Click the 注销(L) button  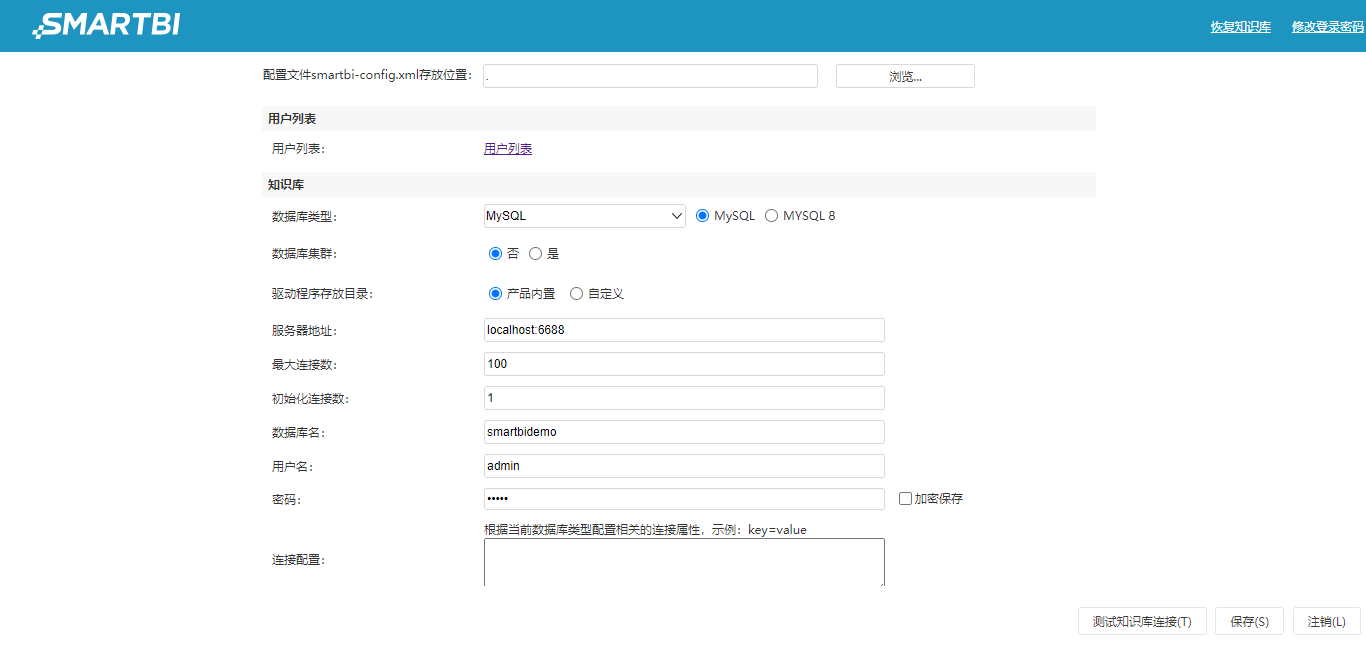coord(1327,621)
